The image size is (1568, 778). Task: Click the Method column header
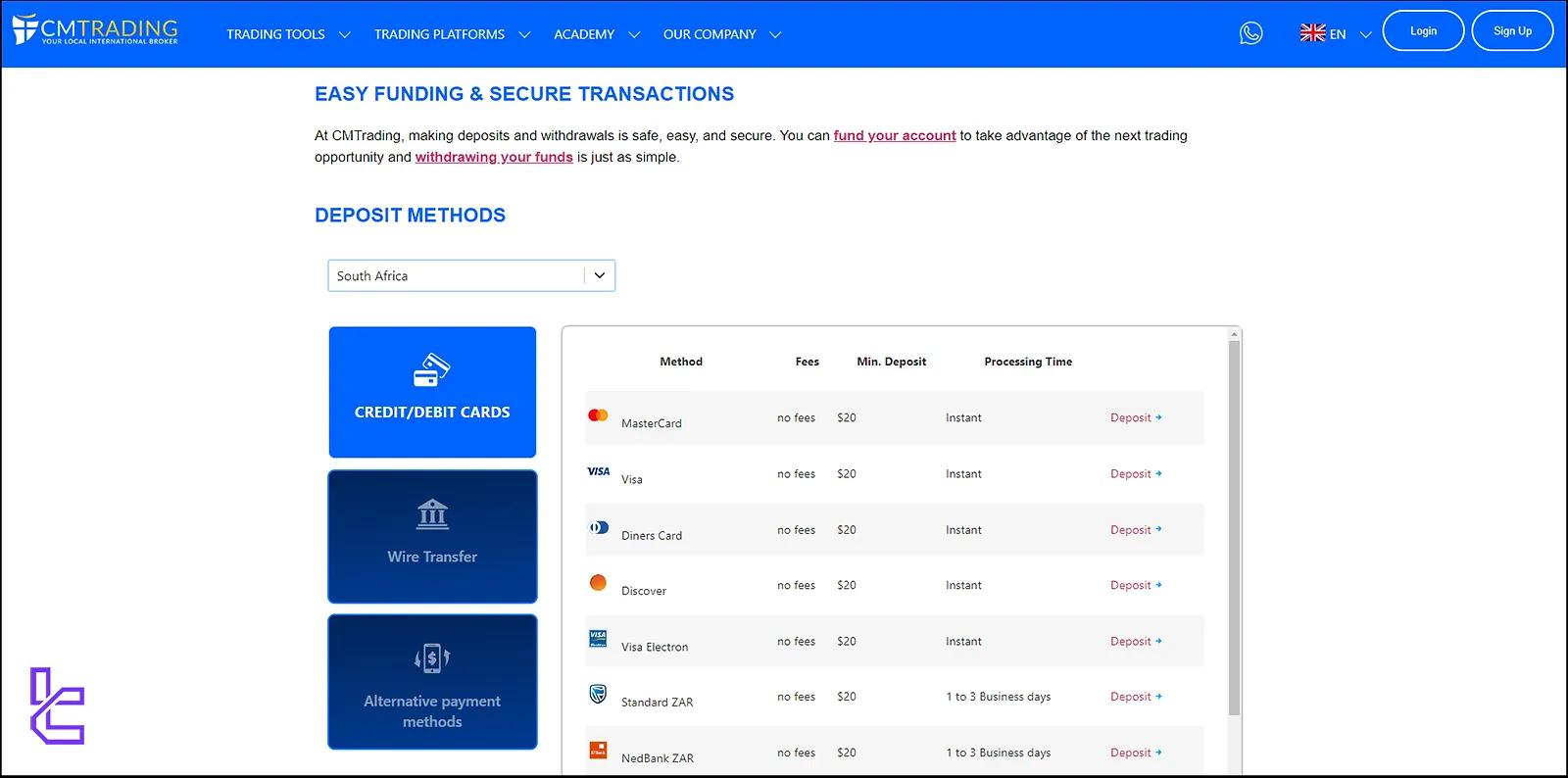click(681, 362)
